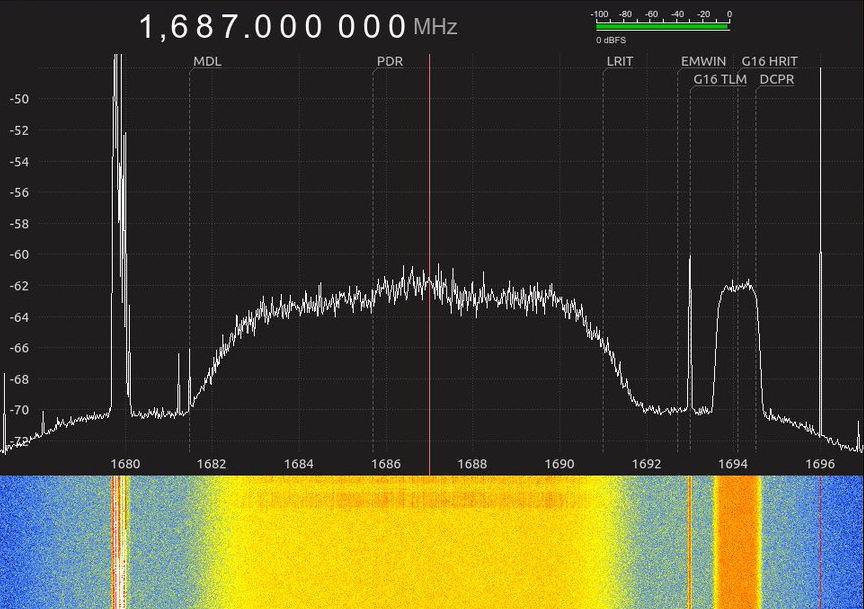Click the 1692 frequency axis label
Viewport: 864px width, 609px height.
coord(646,464)
